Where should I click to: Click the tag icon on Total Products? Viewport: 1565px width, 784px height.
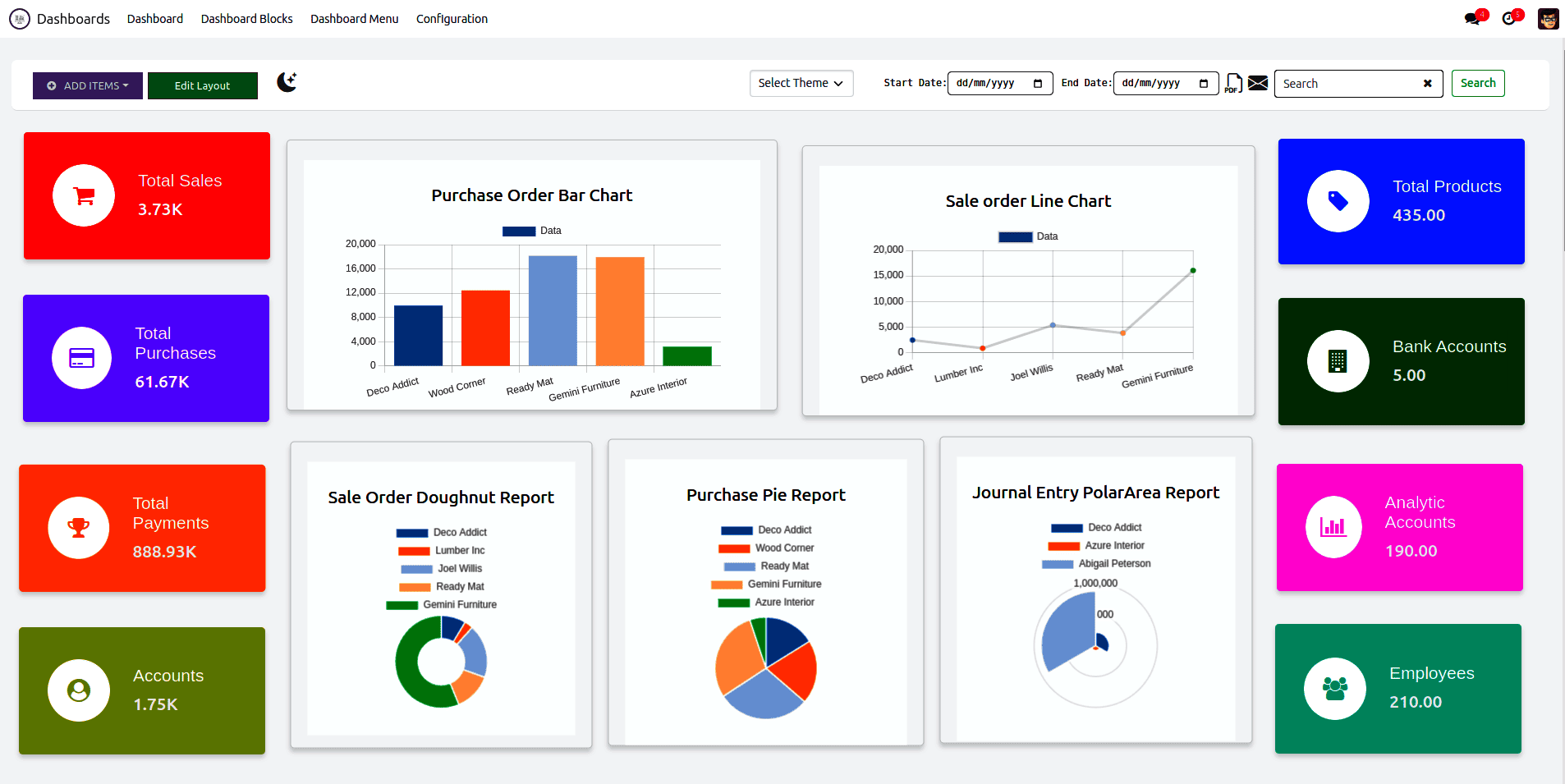coord(1338,200)
